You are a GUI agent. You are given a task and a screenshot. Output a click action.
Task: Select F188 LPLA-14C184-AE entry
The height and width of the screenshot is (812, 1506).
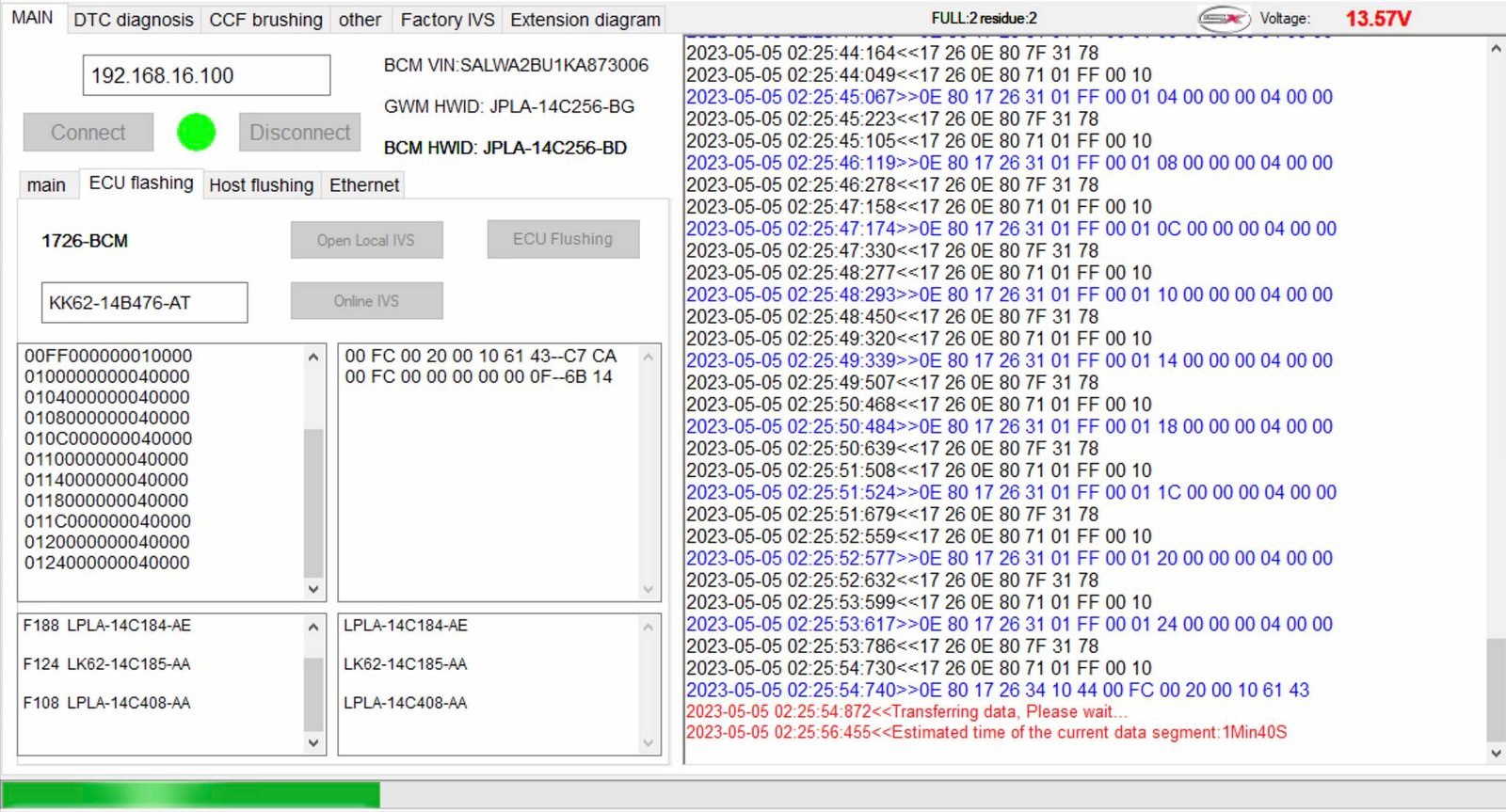point(107,626)
